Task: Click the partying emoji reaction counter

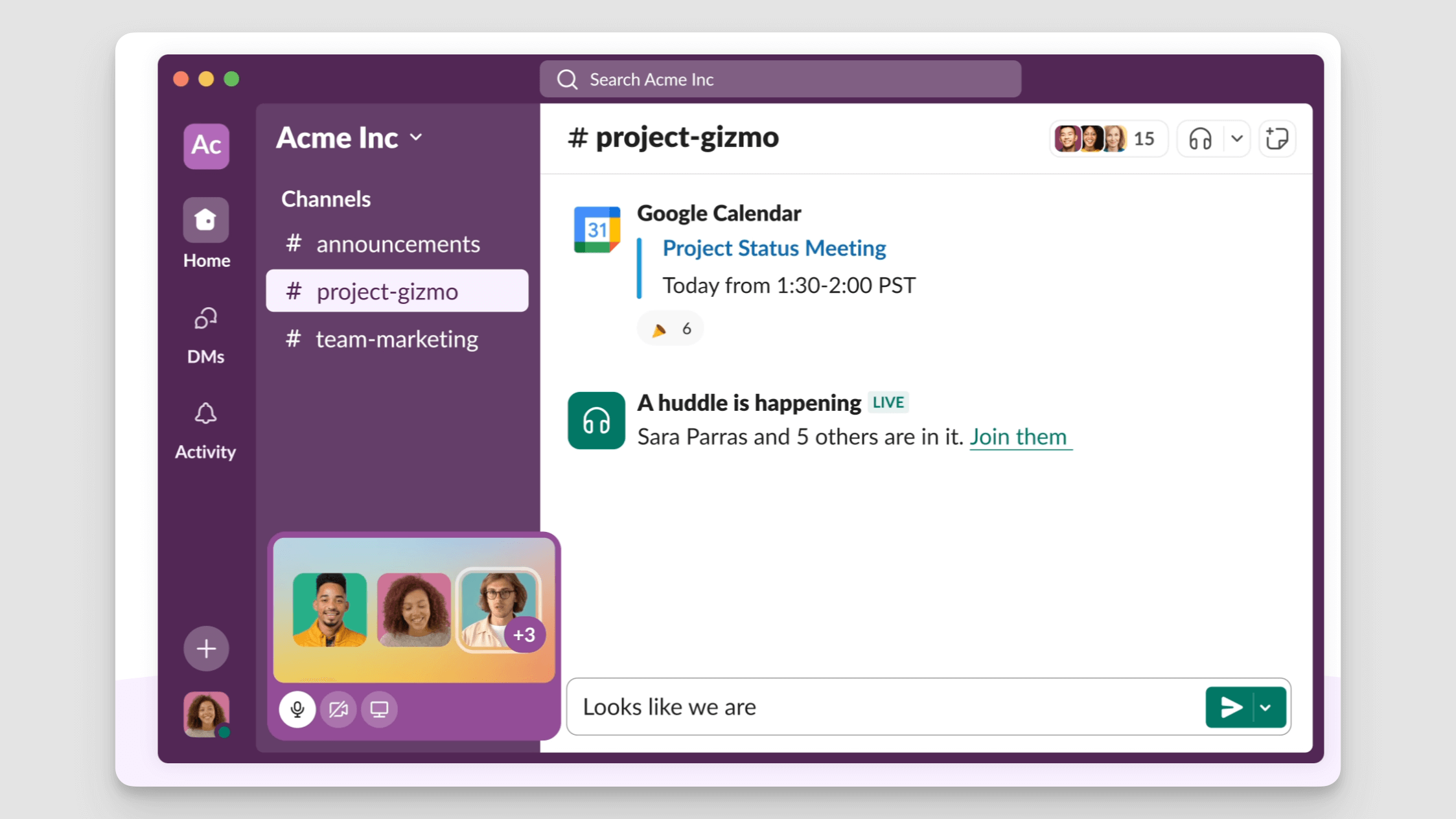Action: tap(670, 328)
